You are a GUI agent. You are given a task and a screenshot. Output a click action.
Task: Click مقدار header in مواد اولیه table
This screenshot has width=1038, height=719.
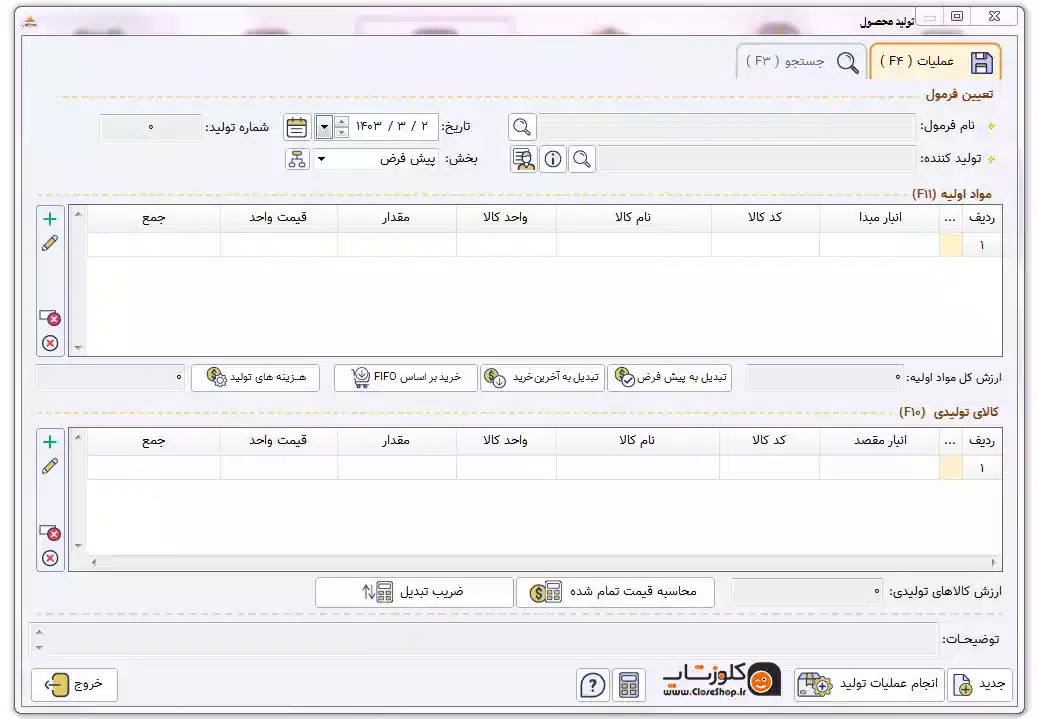tap(397, 217)
